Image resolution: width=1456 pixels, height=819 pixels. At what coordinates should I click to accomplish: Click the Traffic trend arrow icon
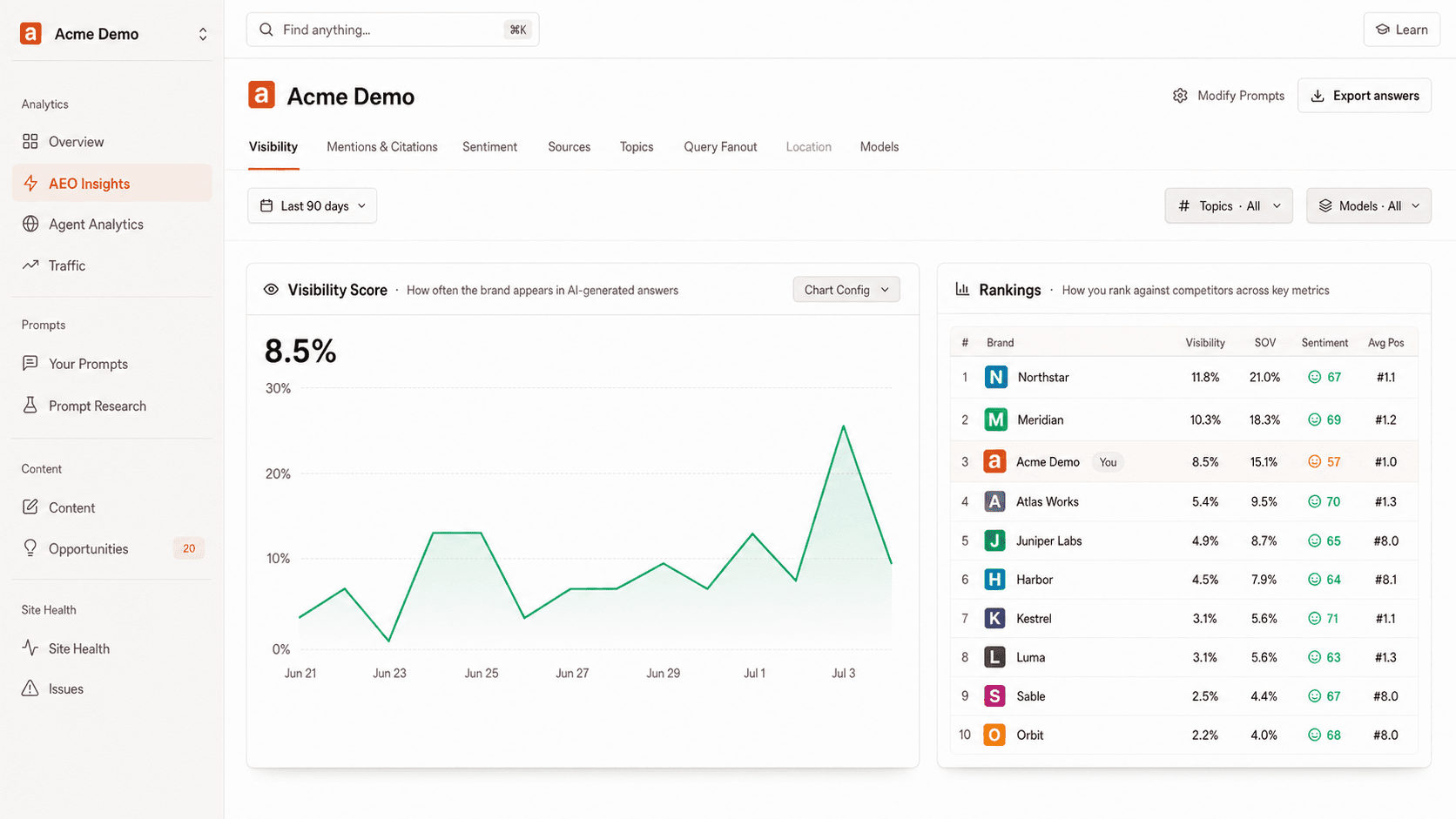(x=30, y=265)
